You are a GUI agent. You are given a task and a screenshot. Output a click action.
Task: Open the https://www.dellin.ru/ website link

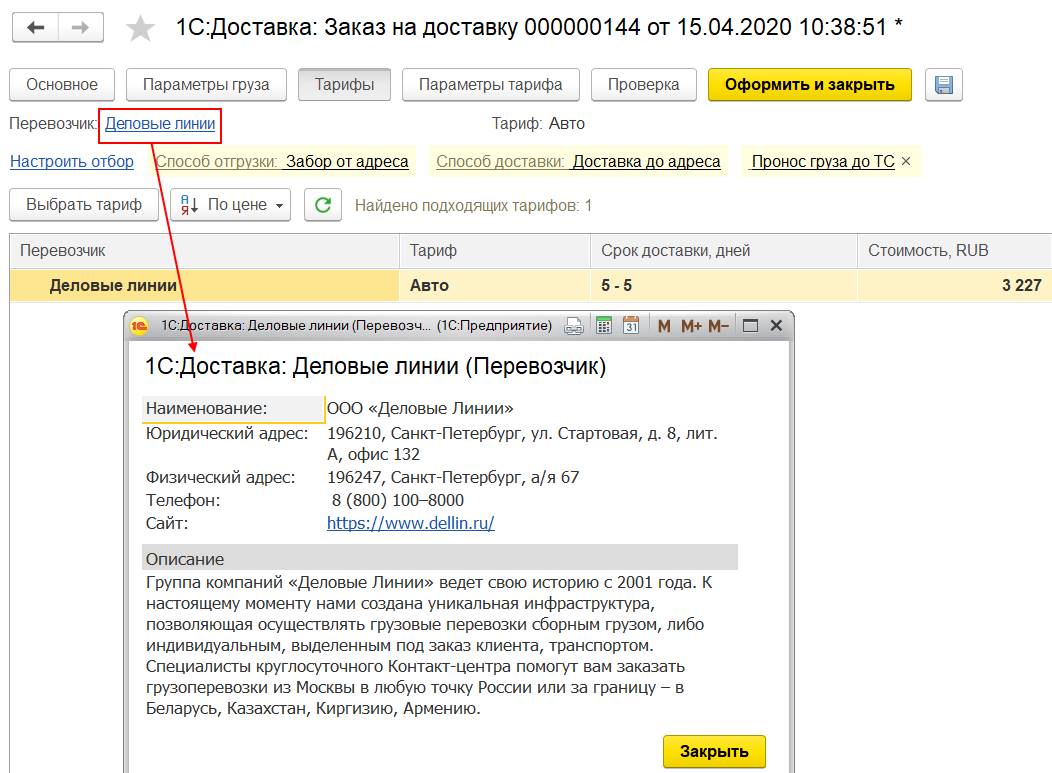(x=411, y=523)
